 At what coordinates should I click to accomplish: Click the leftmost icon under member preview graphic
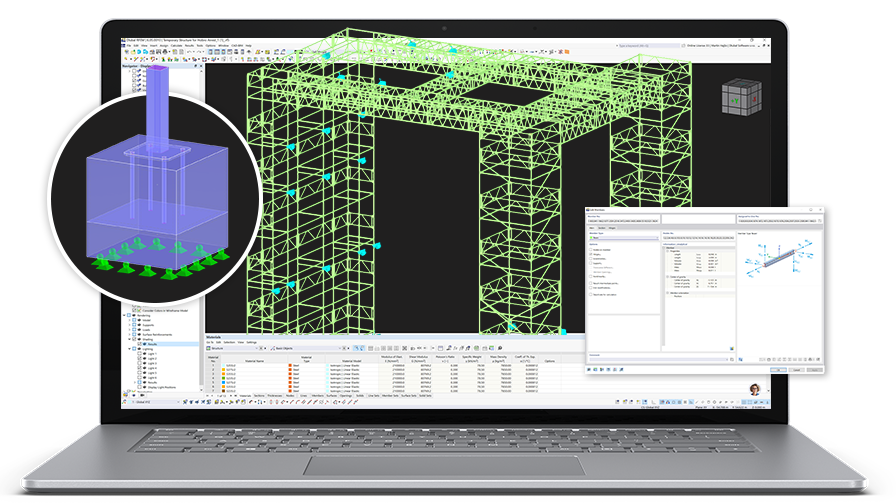coord(741,359)
